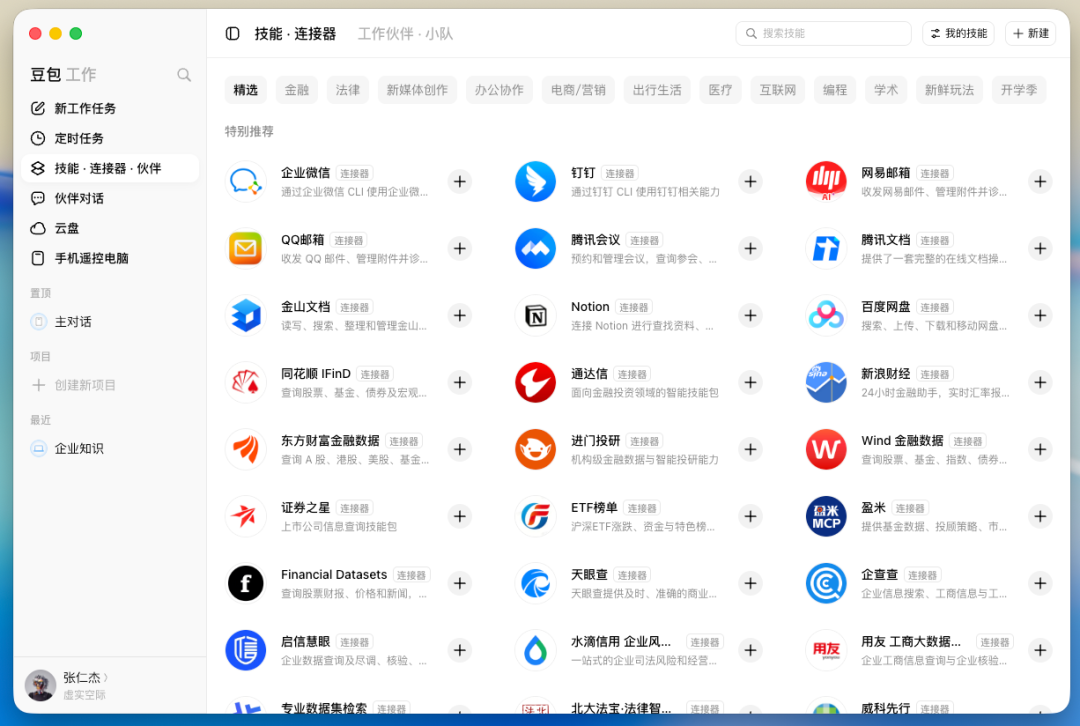Add the Notion connector with plus
The width and height of the screenshot is (1080, 726).
(x=750, y=315)
